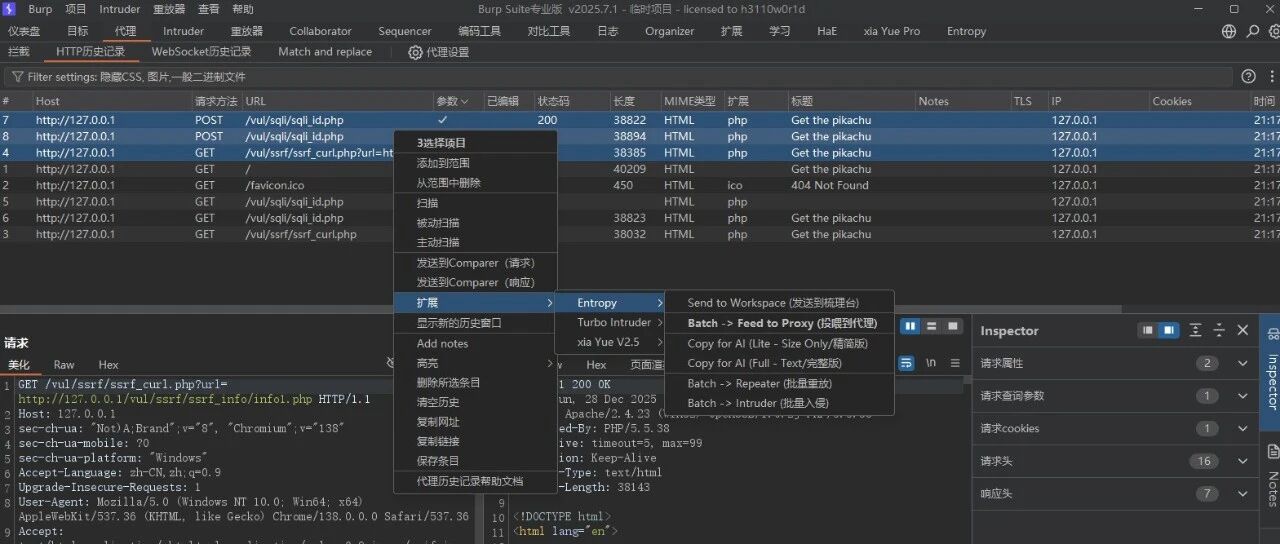This screenshot has width=1280, height=544.
Task: Close the Inspector panel with X
Action: click(1243, 330)
